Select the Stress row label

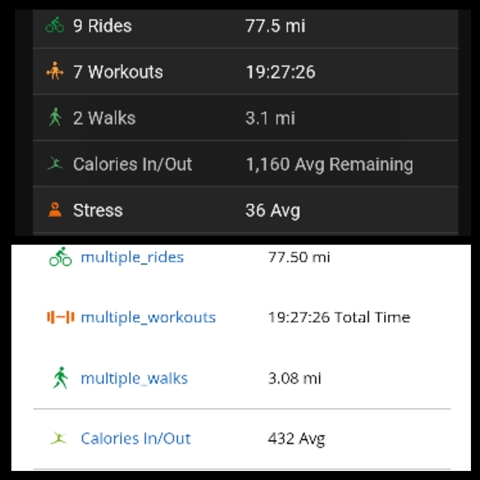98,210
